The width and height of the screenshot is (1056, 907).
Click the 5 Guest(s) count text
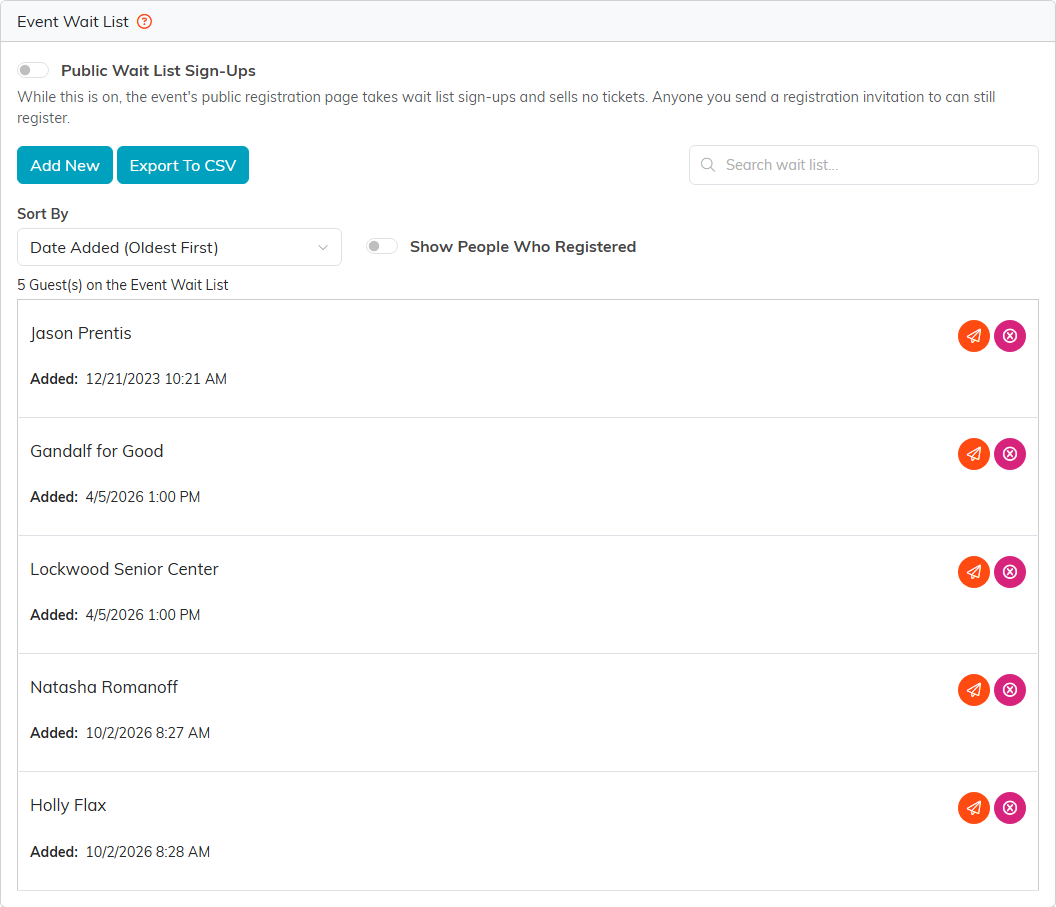(x=123, y=285)
